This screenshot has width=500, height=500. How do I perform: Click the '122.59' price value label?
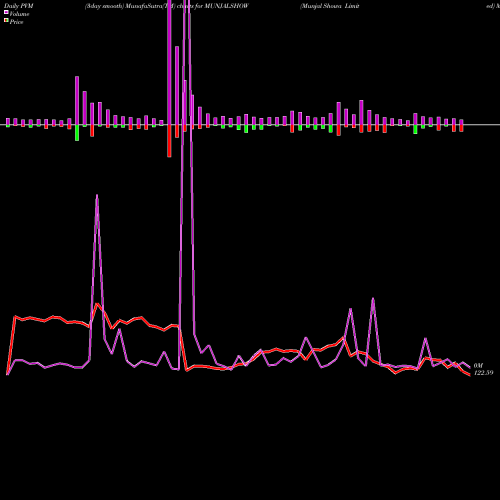click(483, 373)
